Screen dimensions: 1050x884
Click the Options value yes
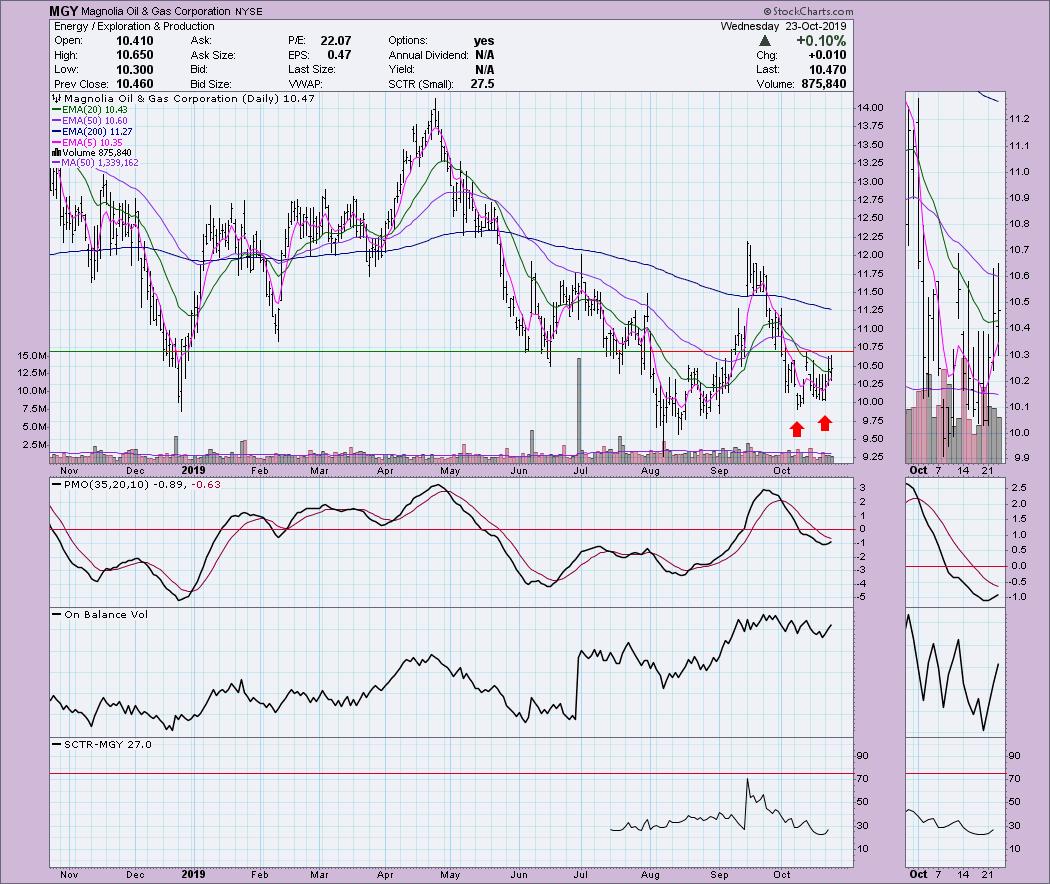[x=483, y=41]
